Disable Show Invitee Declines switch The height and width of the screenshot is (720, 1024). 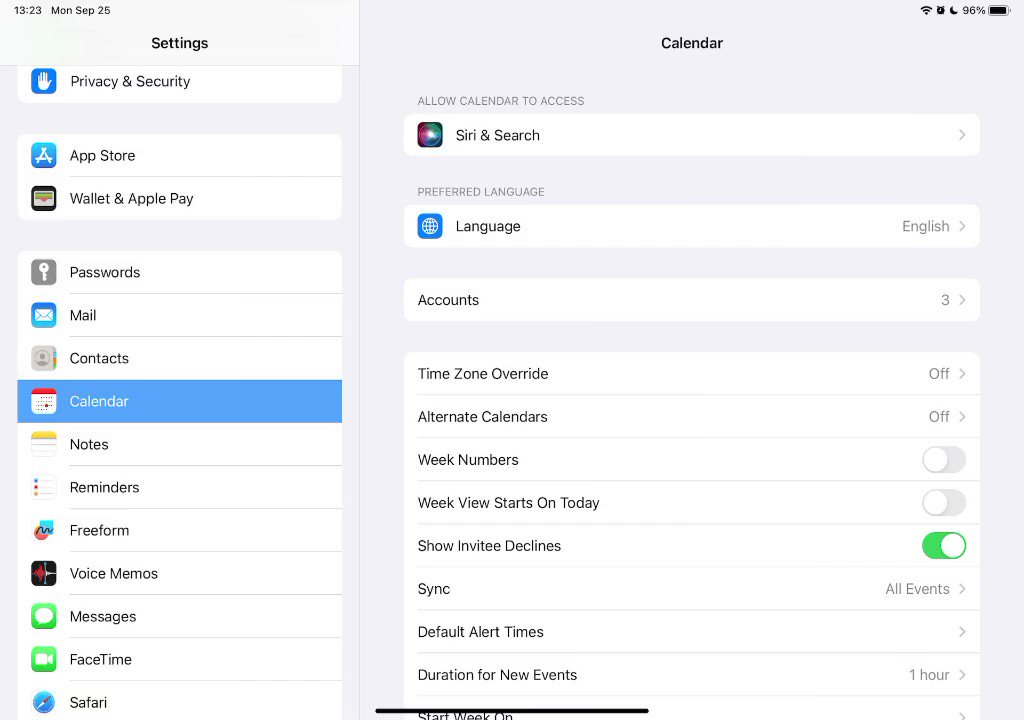pos(944,546)
